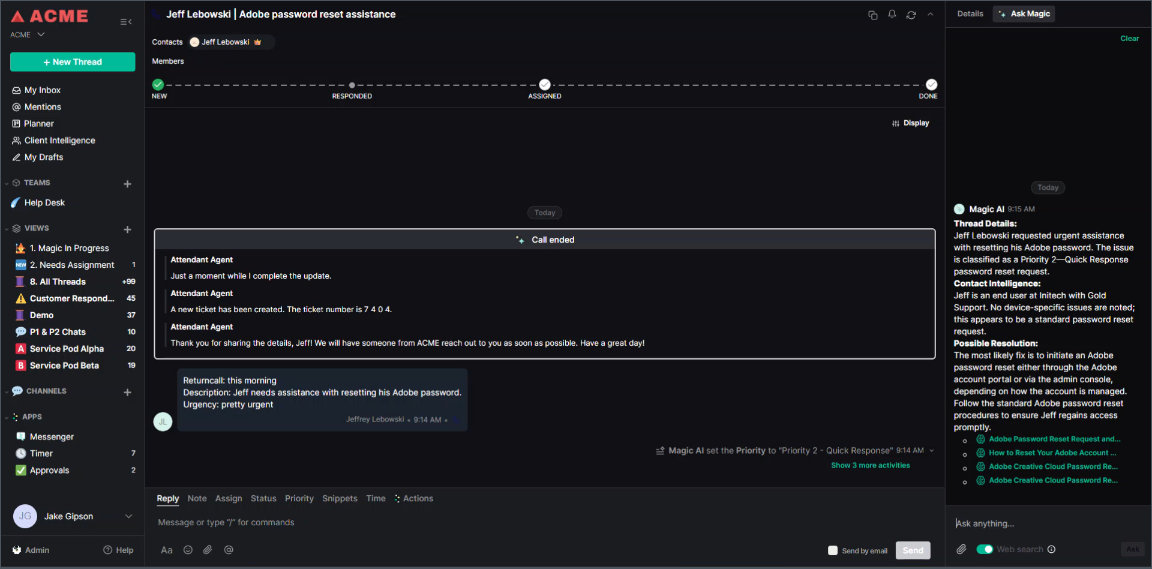Click the RESPONDED status step marker
The image size is (1152, 569).
coord(352,85)
